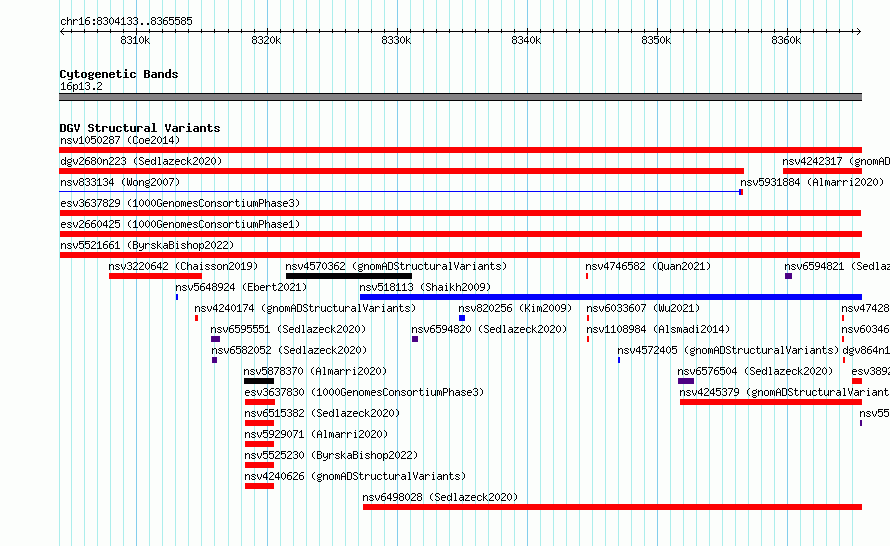Open nsv6582052 (Sedlazeck2020) label
The width and height of the screenshot is (890, 546).
[x=289, y=350]
